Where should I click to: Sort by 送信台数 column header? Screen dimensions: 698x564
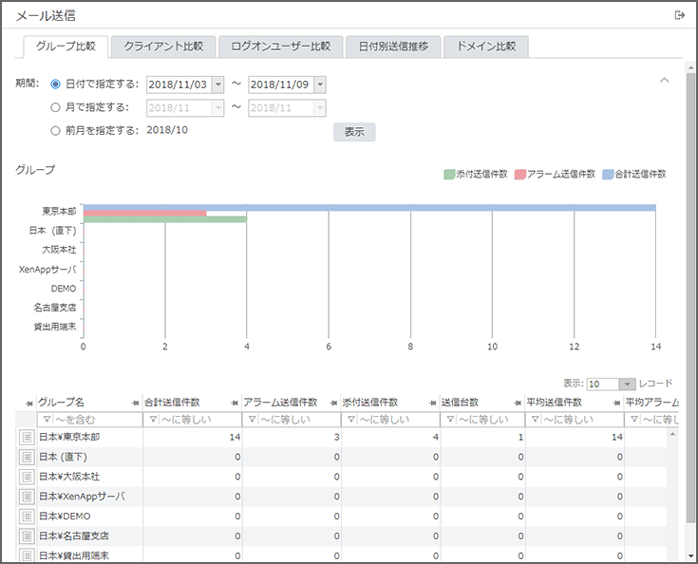[460, 402]
